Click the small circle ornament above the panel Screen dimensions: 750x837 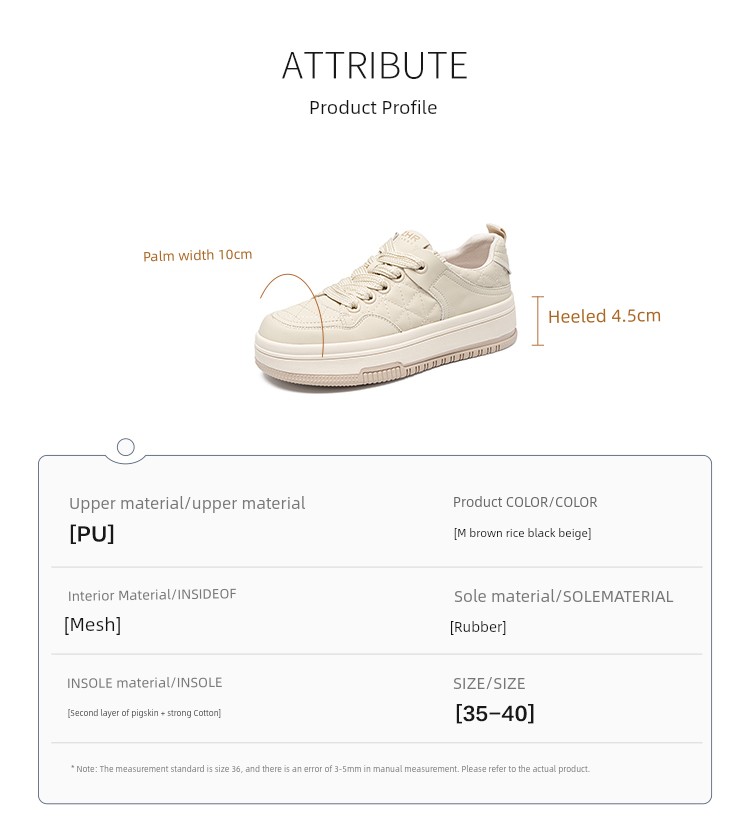(x=126, y=447)
